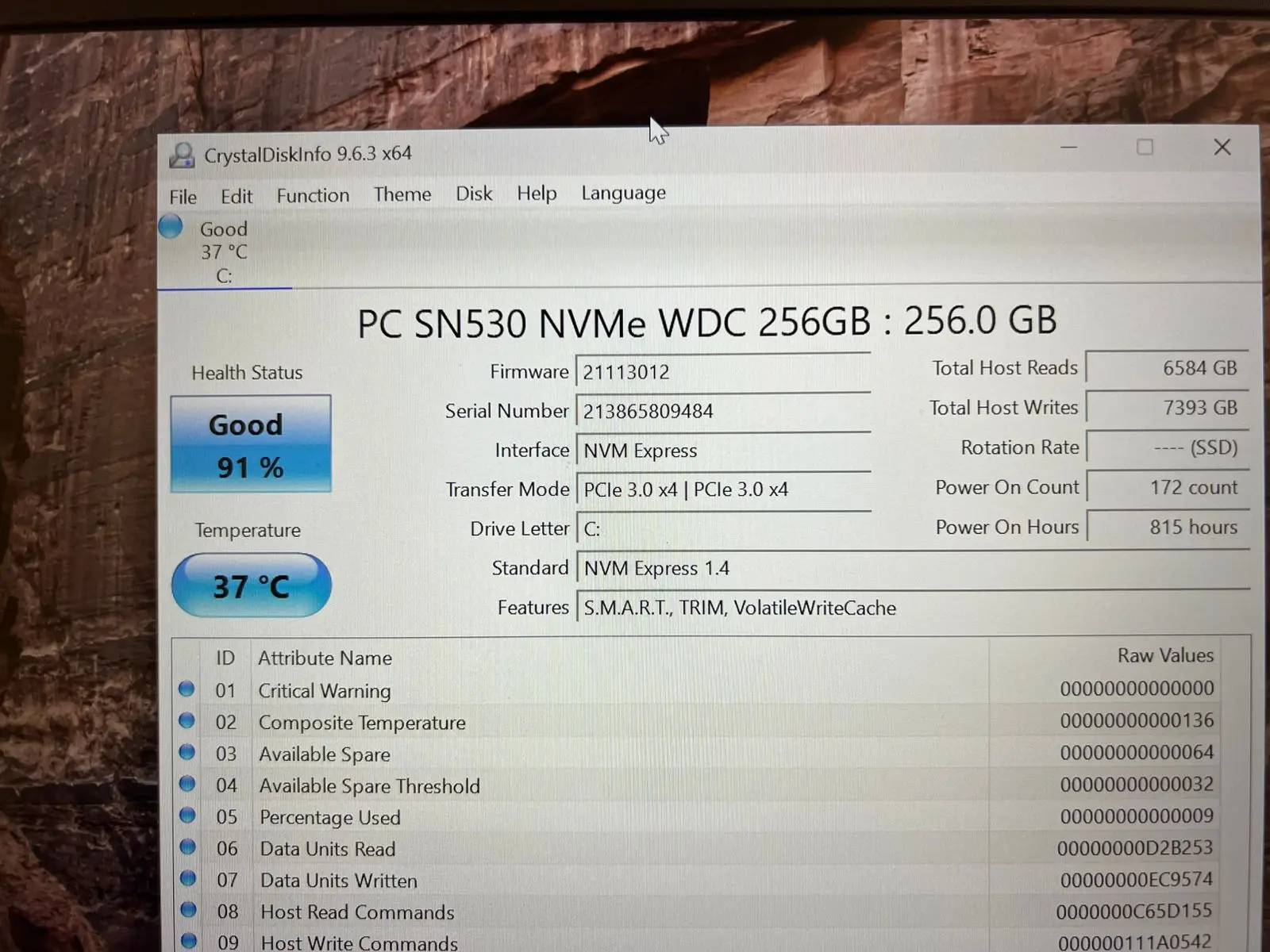Click the status dot beside Available Spare row 03
1270x952 pixels.
[x=187, y=752]
